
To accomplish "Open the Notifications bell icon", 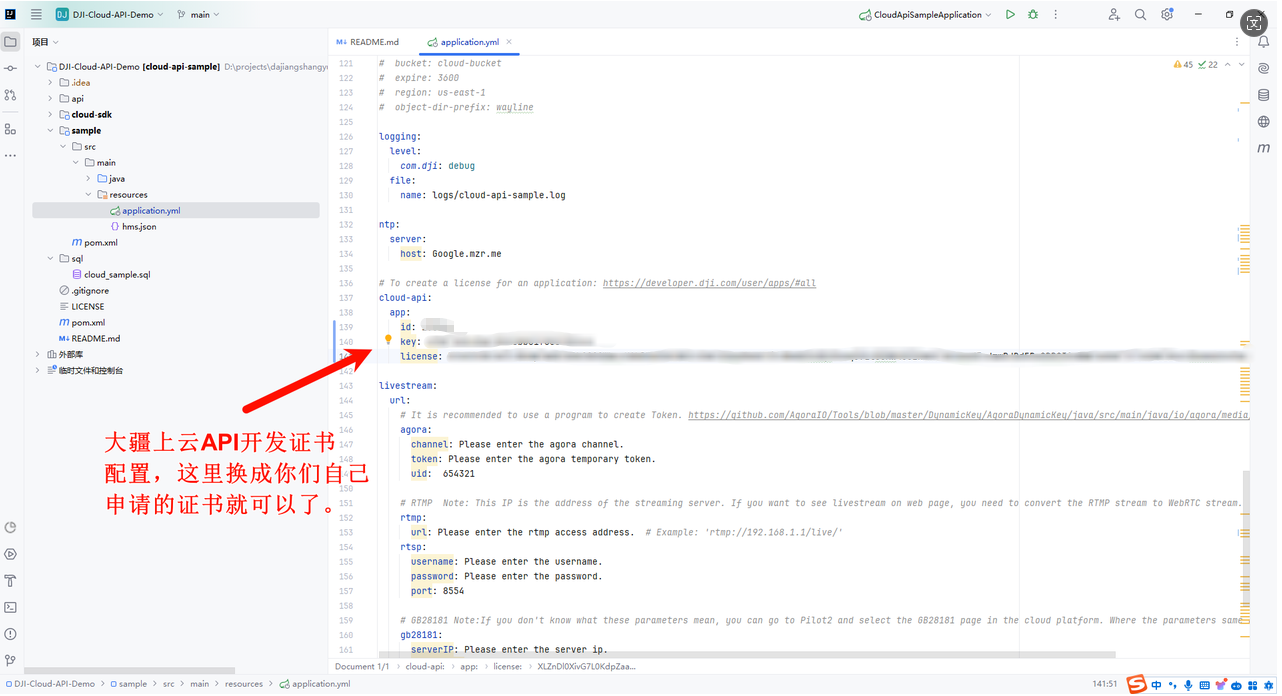I will coord(1264,42).
